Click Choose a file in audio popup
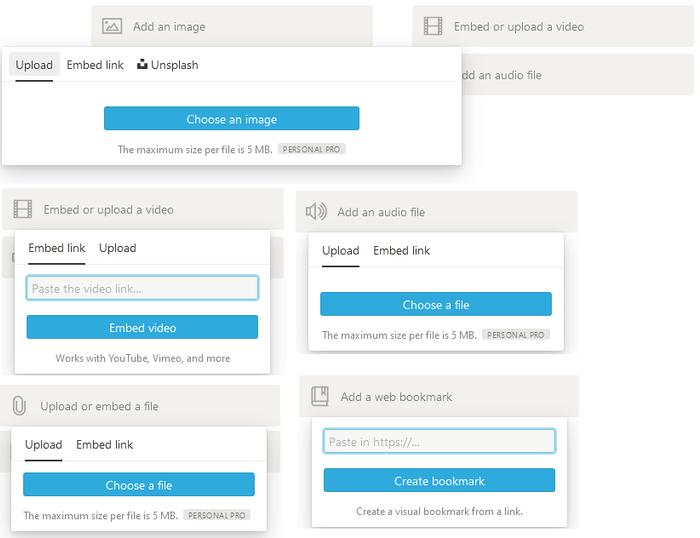The width and height of the screenshot is (700, 538). pyautogui.click(x=436, y=304)
